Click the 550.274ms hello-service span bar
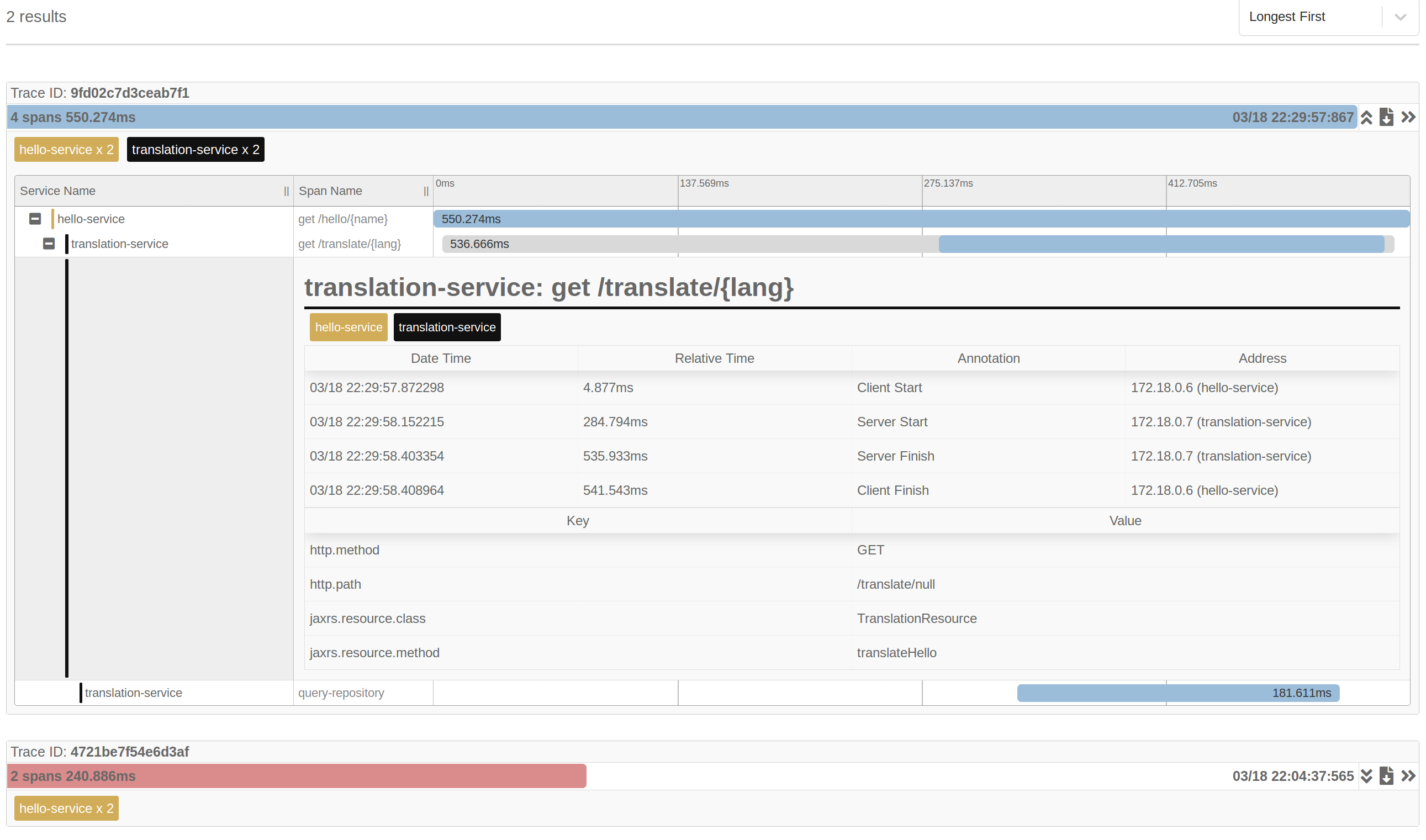 pyautogui.click(x=921, y=219)
